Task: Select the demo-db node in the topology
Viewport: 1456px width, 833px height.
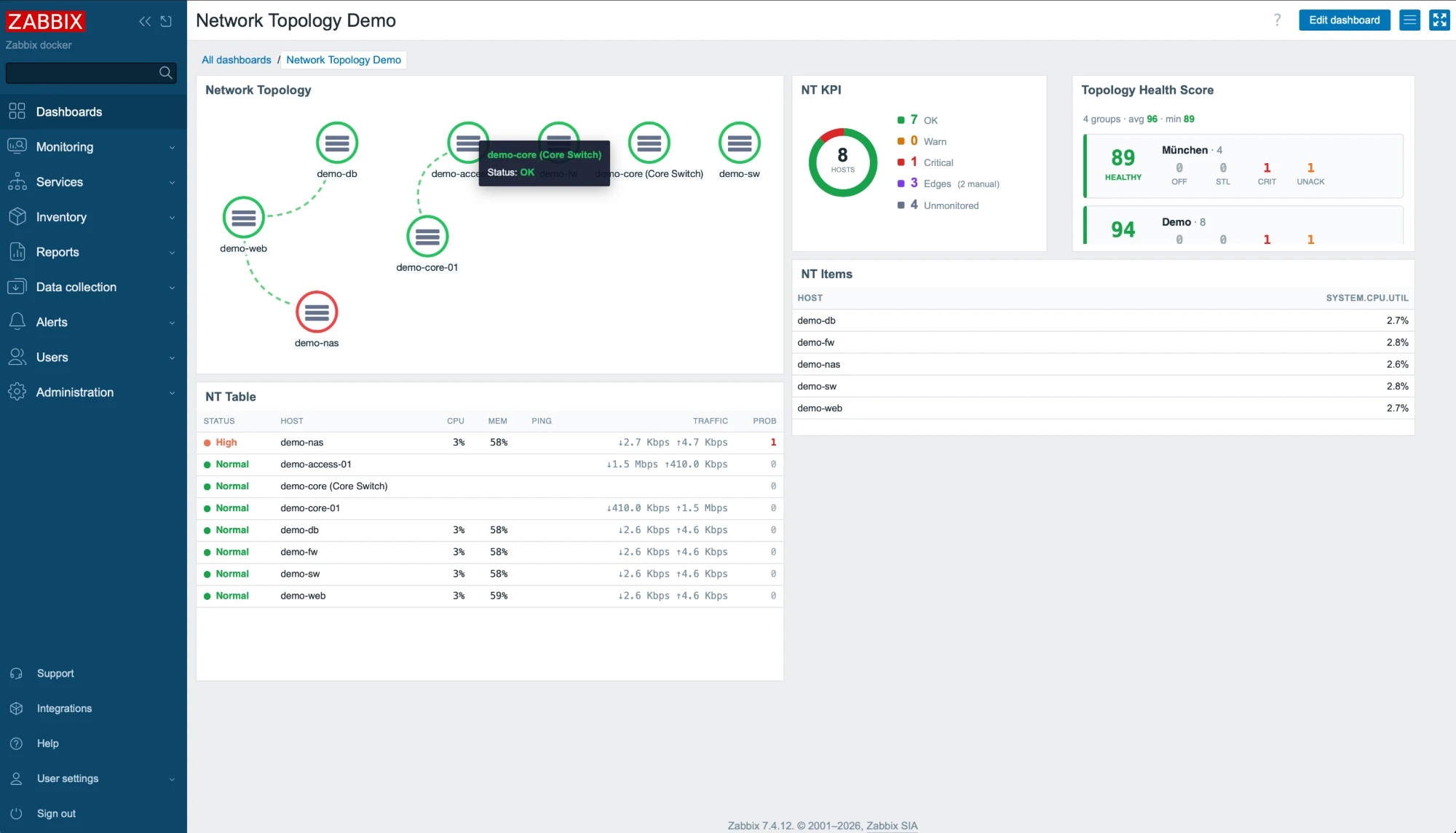Action: click(337, 143)
